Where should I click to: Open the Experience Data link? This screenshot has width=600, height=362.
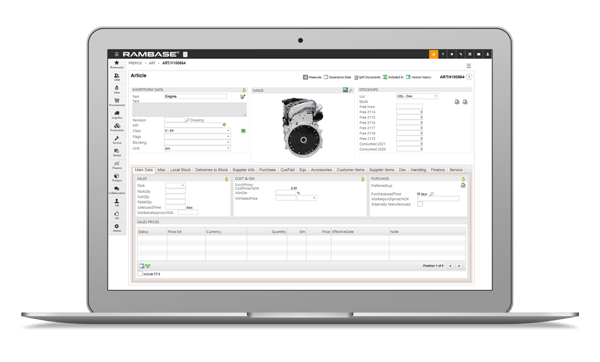click(337, 77)
